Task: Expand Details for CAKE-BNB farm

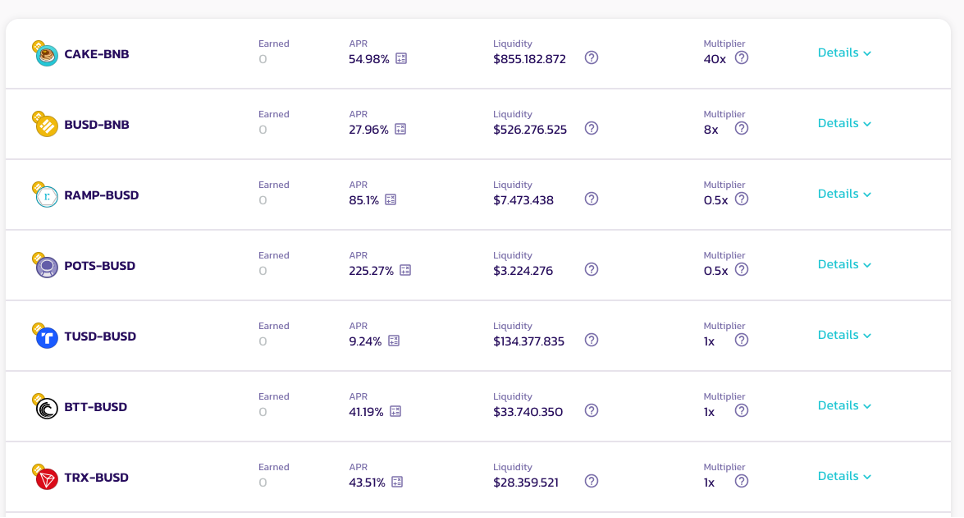Action: click(844, 53)
